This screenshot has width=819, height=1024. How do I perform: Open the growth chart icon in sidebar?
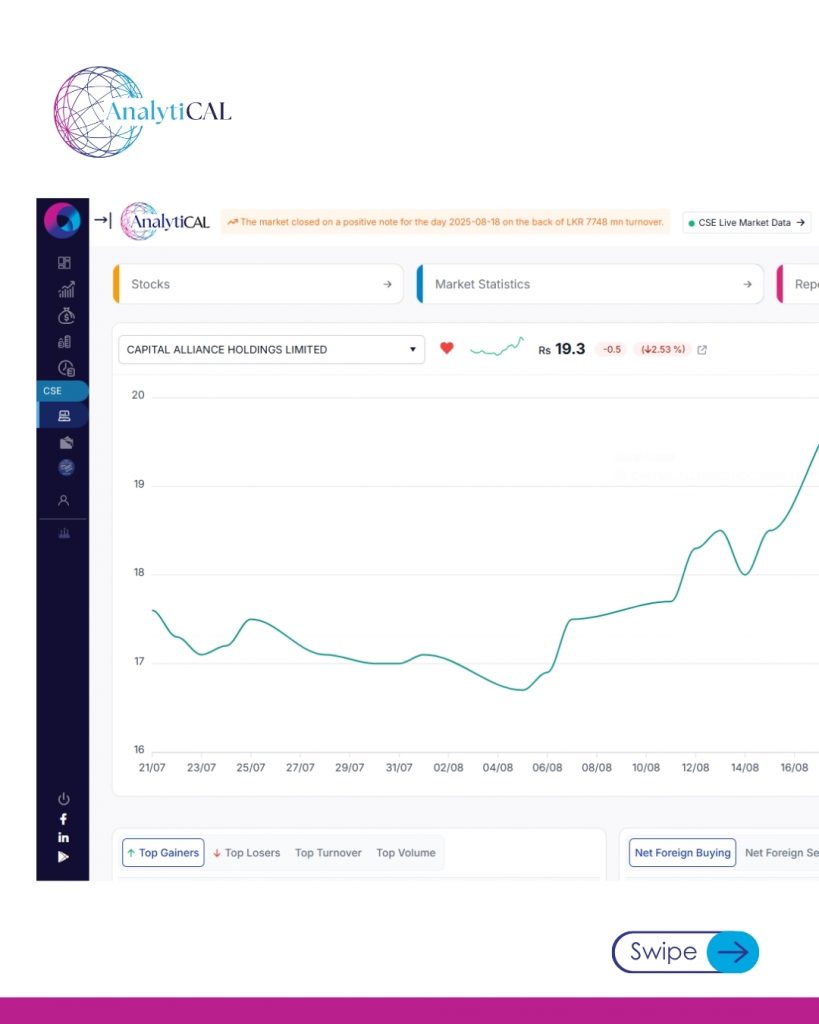66,290
